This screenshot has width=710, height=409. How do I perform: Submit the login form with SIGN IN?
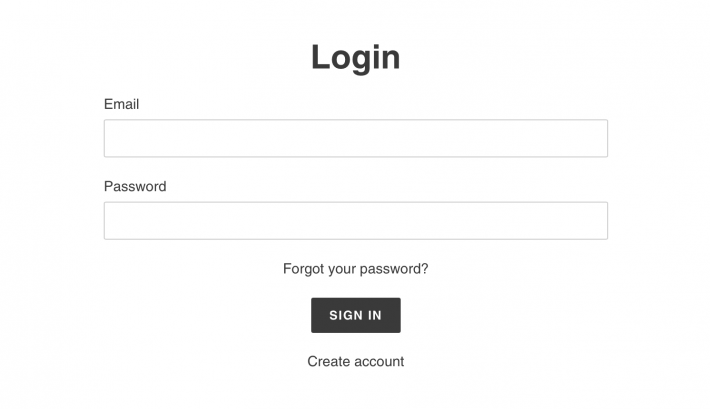click(355, 315)
